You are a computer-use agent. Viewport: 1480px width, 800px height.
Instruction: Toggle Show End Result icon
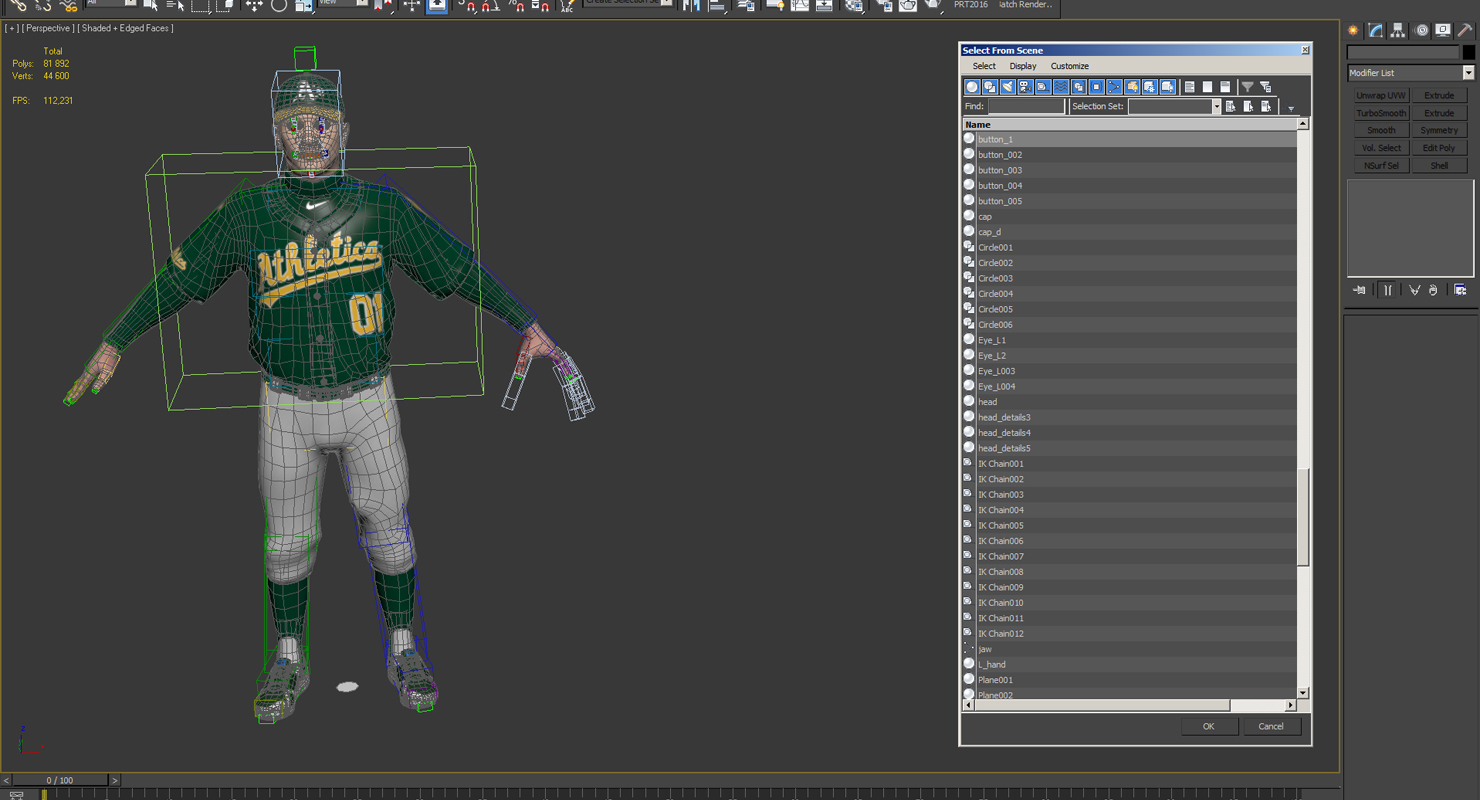click(1388, 290)
